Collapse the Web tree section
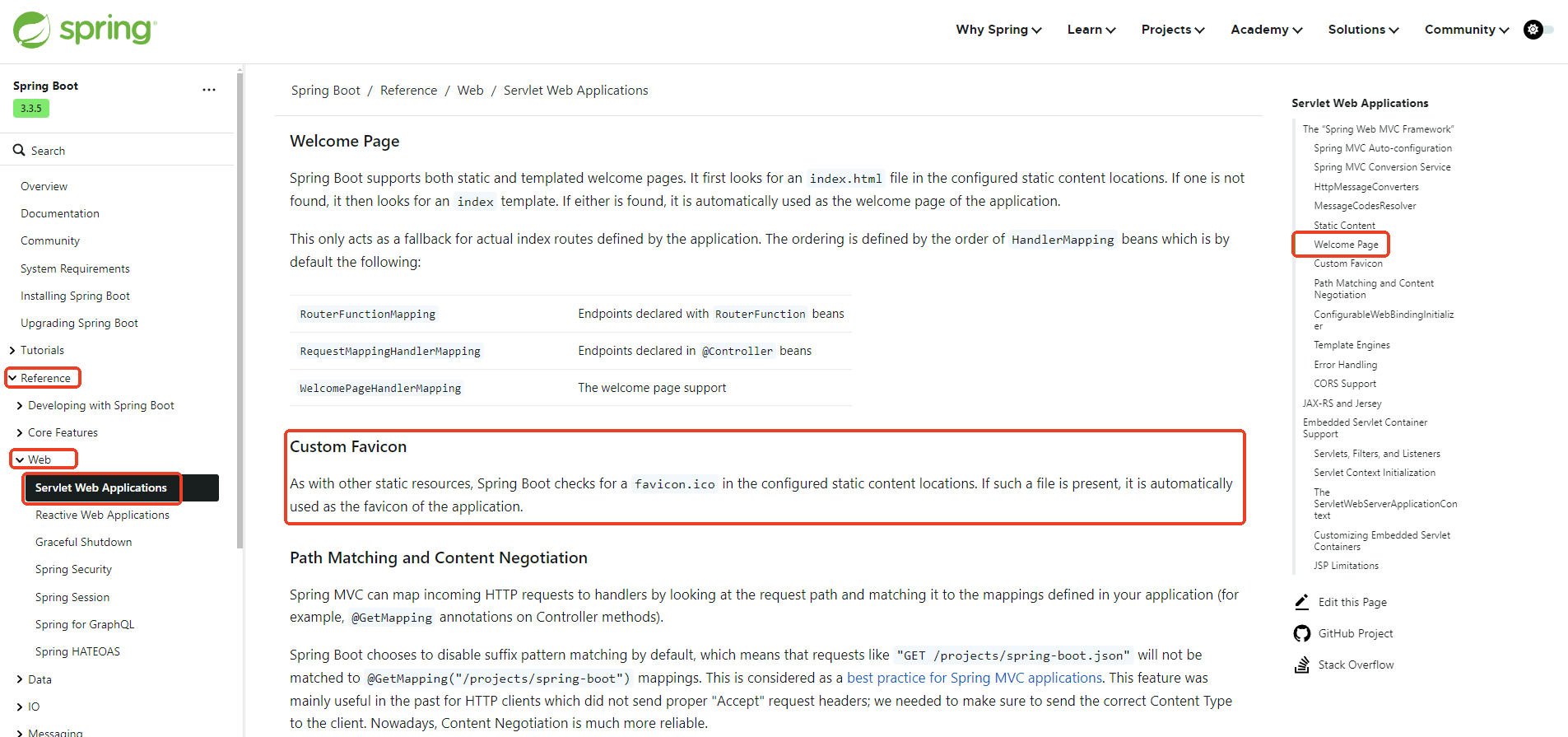1568x737 pixels. tap(20, 459)
